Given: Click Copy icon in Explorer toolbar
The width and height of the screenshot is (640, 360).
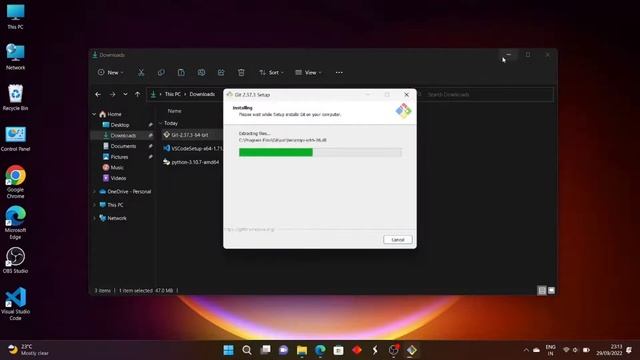Looking at the screenshot, I should pos(161,73).
